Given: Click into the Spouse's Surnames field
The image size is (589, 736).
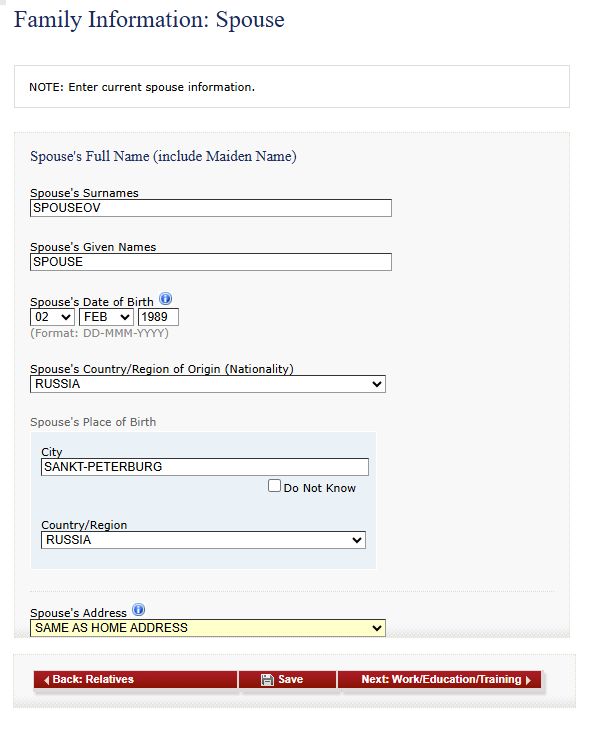Looking at the screenshot, I should (x=211, y=208).
